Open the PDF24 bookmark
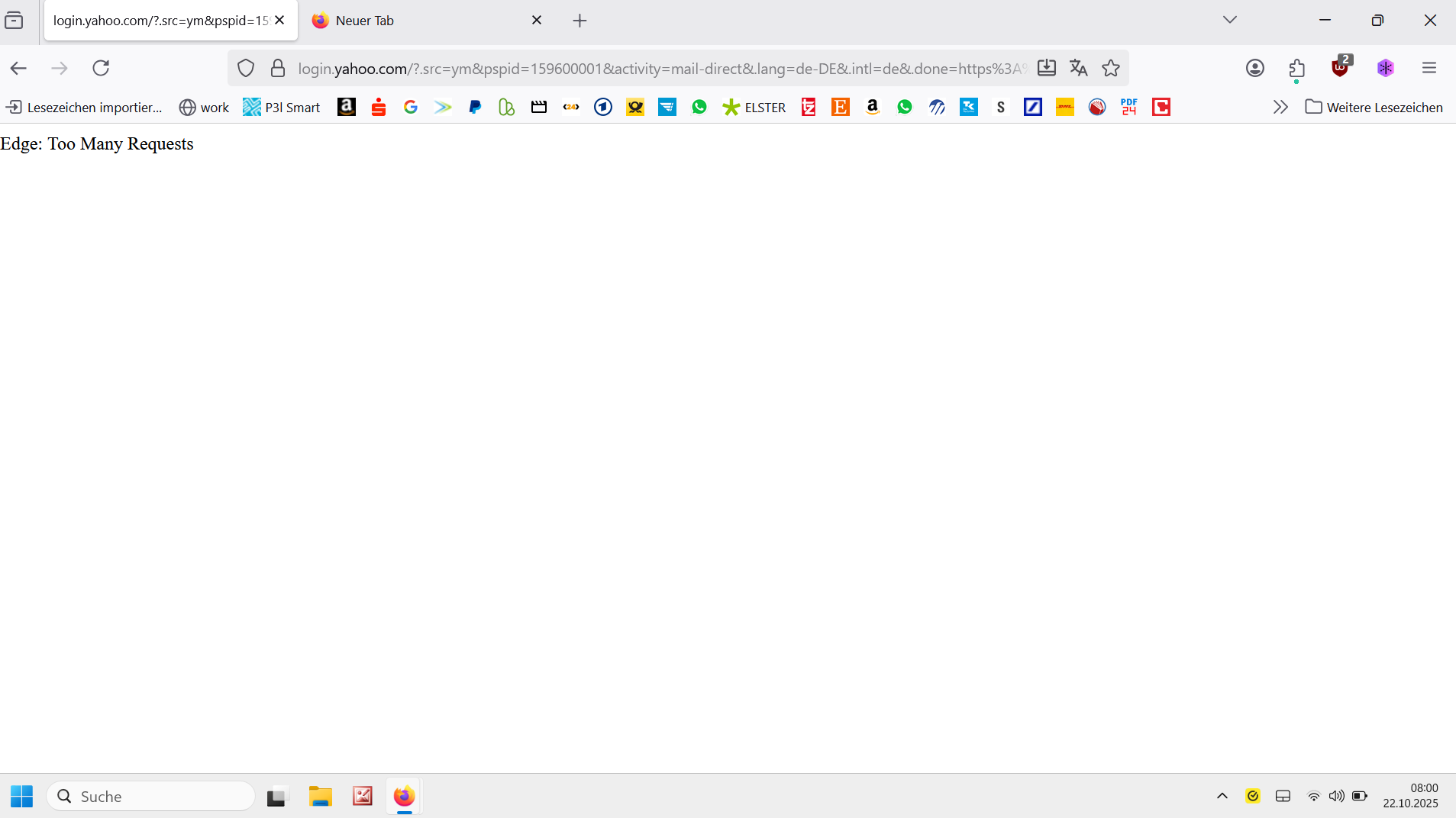 1128,107
